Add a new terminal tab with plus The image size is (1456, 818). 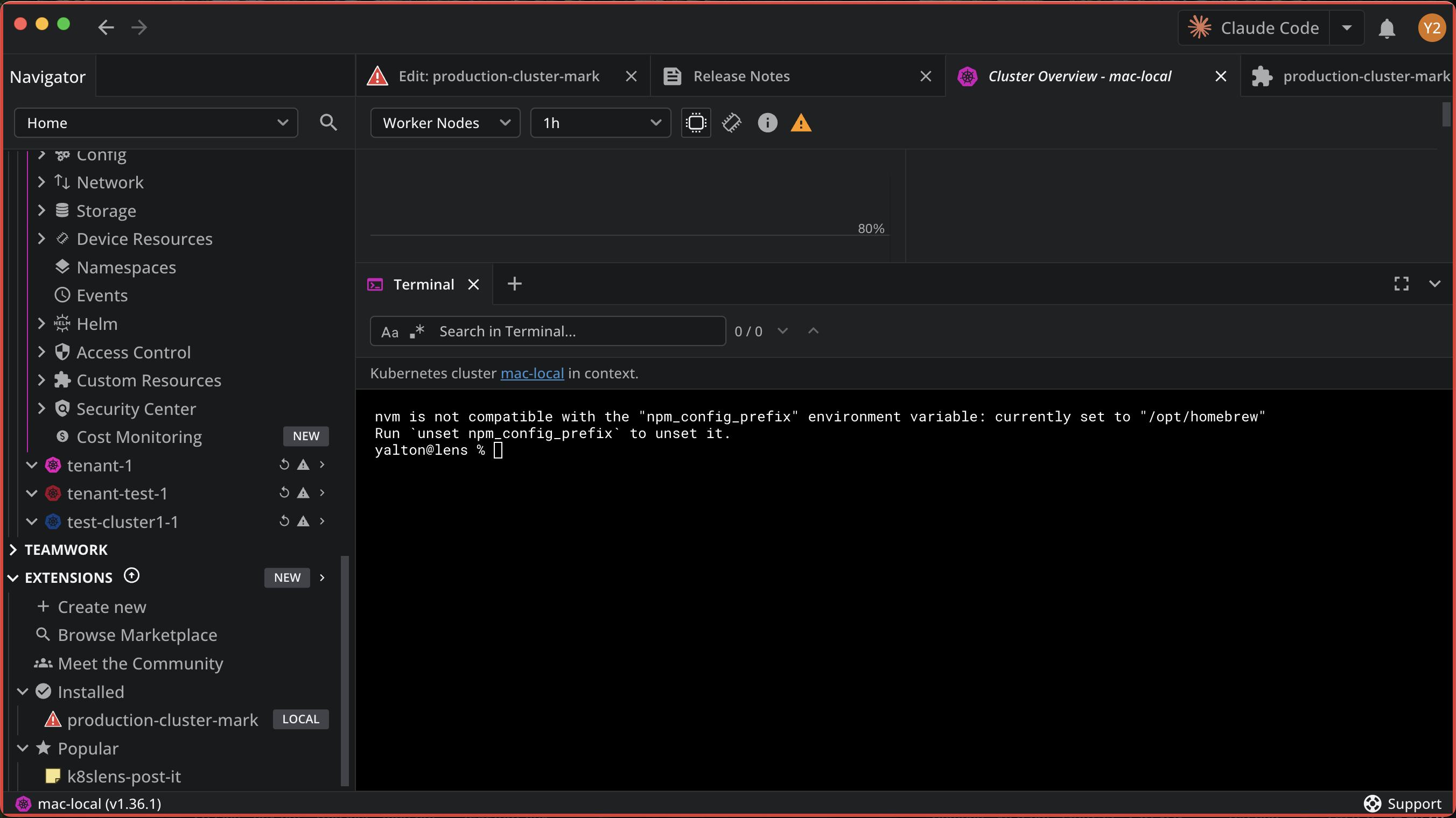[x=514, y=284]
